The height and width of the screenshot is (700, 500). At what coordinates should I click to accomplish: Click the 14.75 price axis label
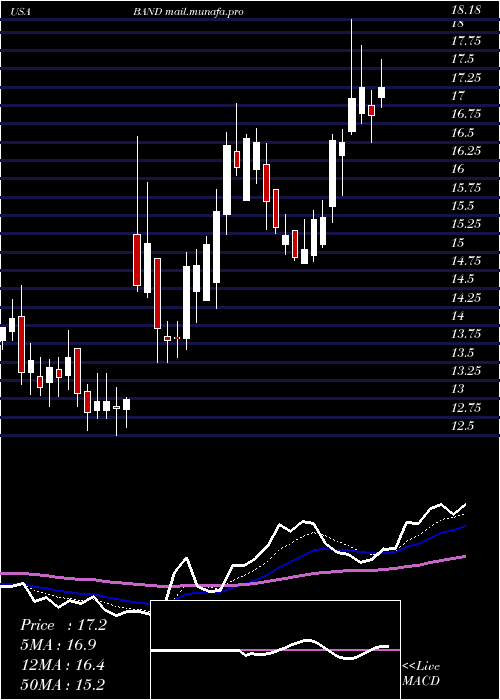point(466,261)
